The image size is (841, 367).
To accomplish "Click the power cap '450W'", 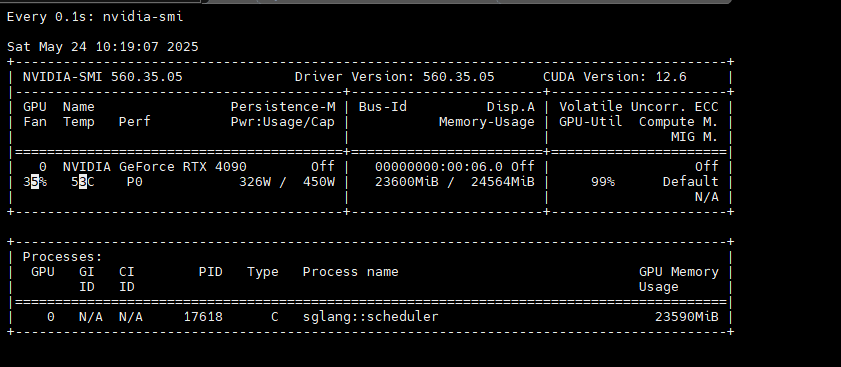I will (319, 182).
